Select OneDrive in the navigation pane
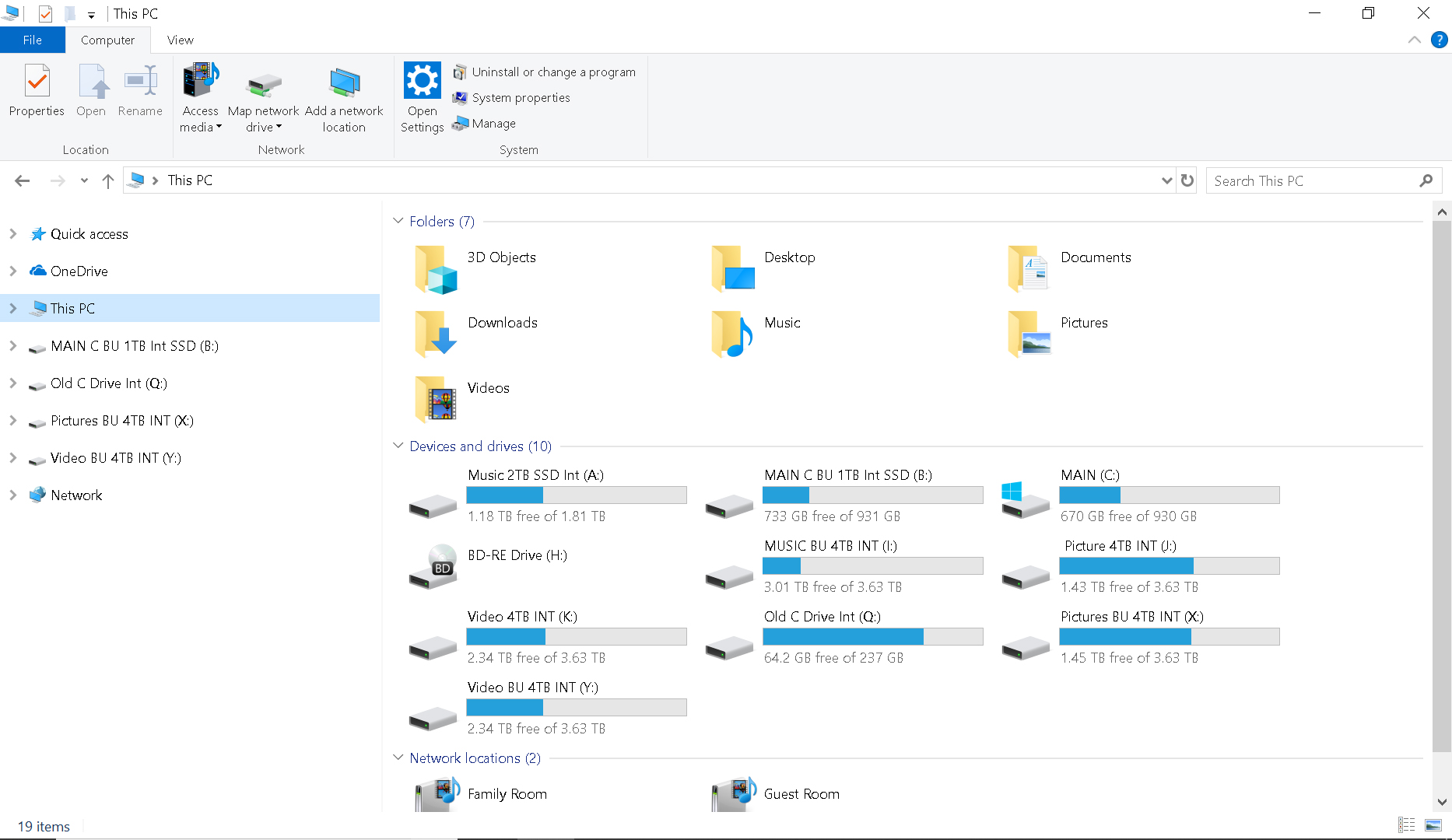This screenshot has height=840, width=1452. point(79,271)
